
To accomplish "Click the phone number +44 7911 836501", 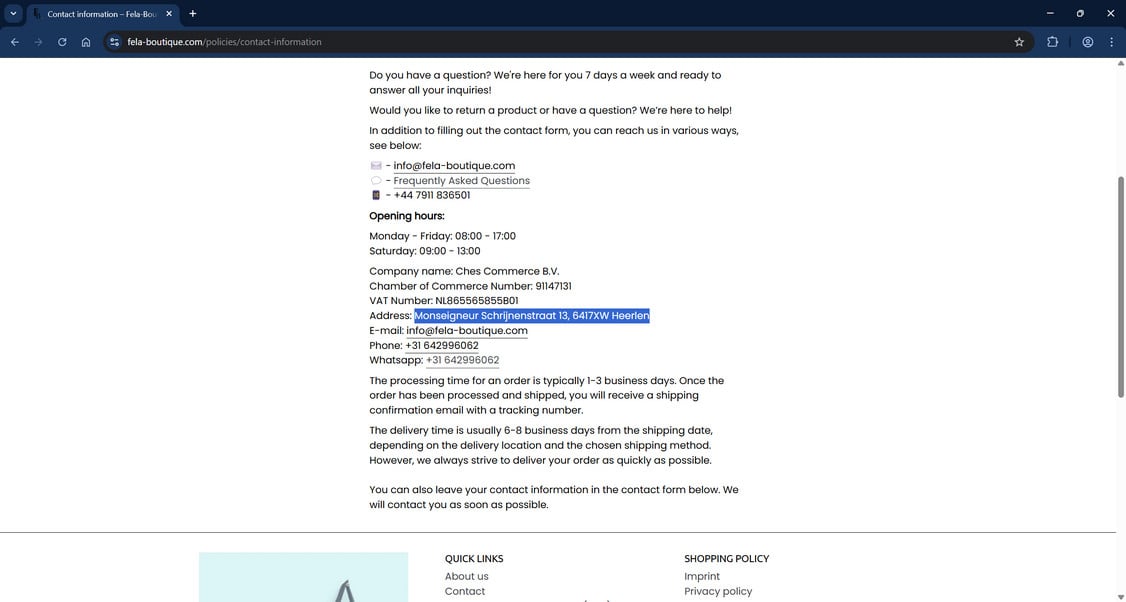I will pos(432,195).
